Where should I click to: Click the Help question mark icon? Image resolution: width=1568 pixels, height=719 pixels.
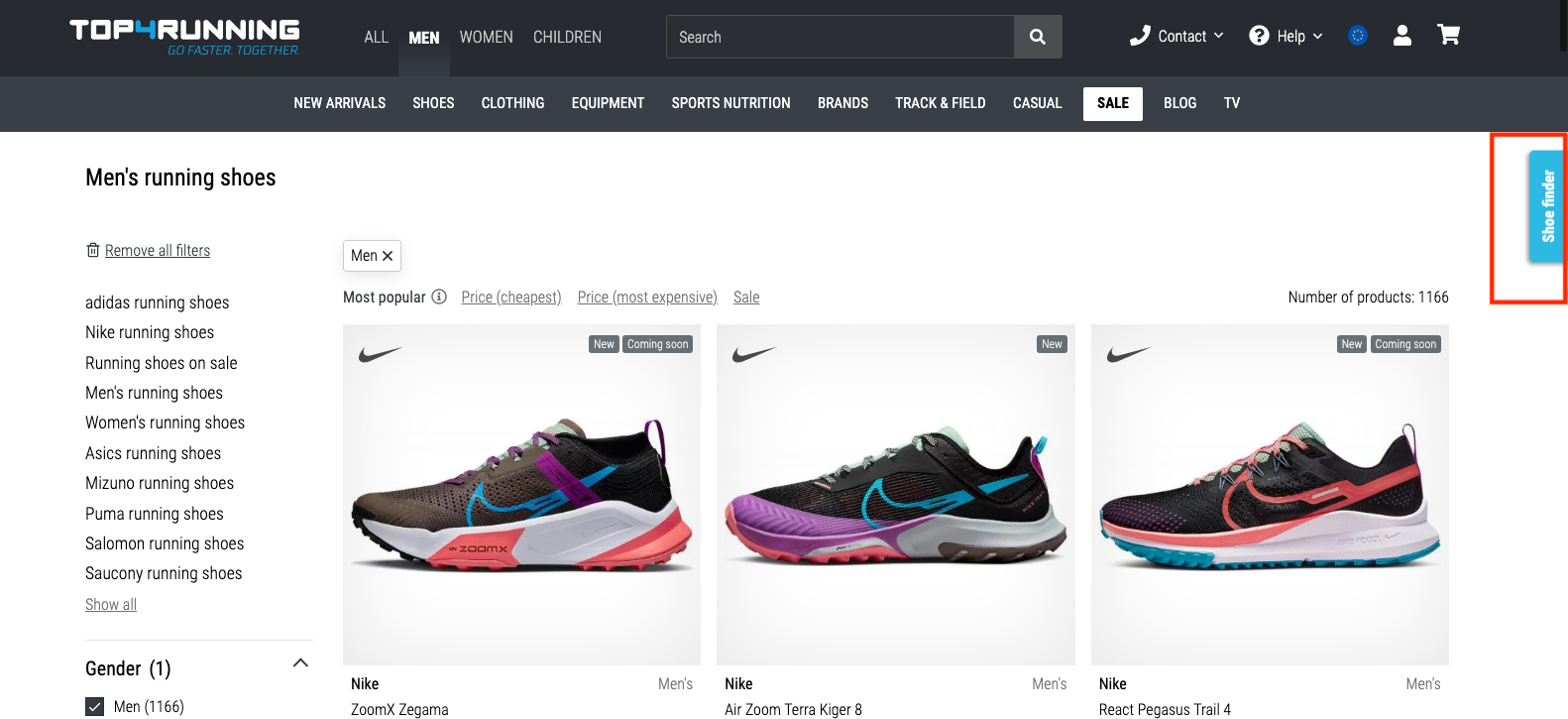[x=1259, y=36]
